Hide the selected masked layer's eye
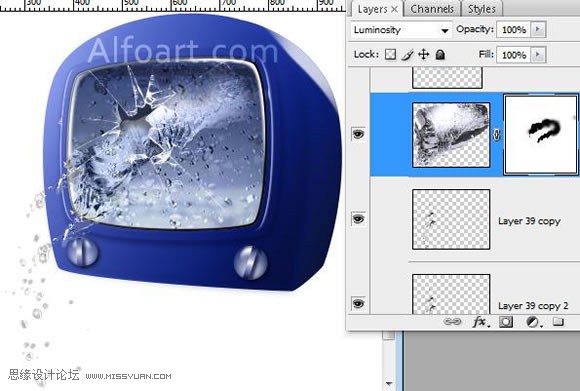 [x=358, y=134]
